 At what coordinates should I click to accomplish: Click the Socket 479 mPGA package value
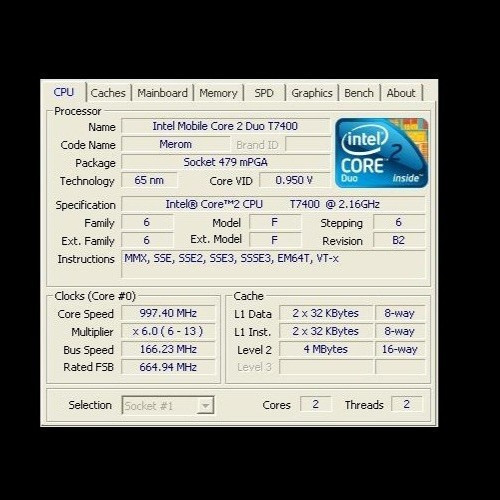(226, 162)
